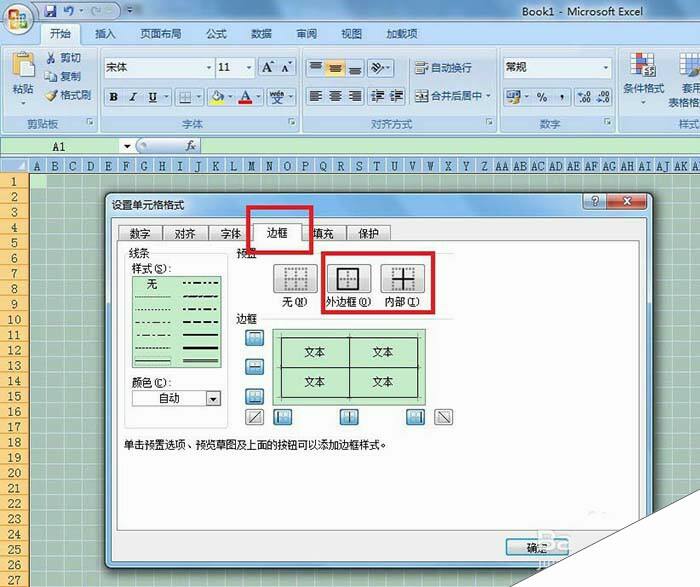Click the insert function fx button

[190, 146]
